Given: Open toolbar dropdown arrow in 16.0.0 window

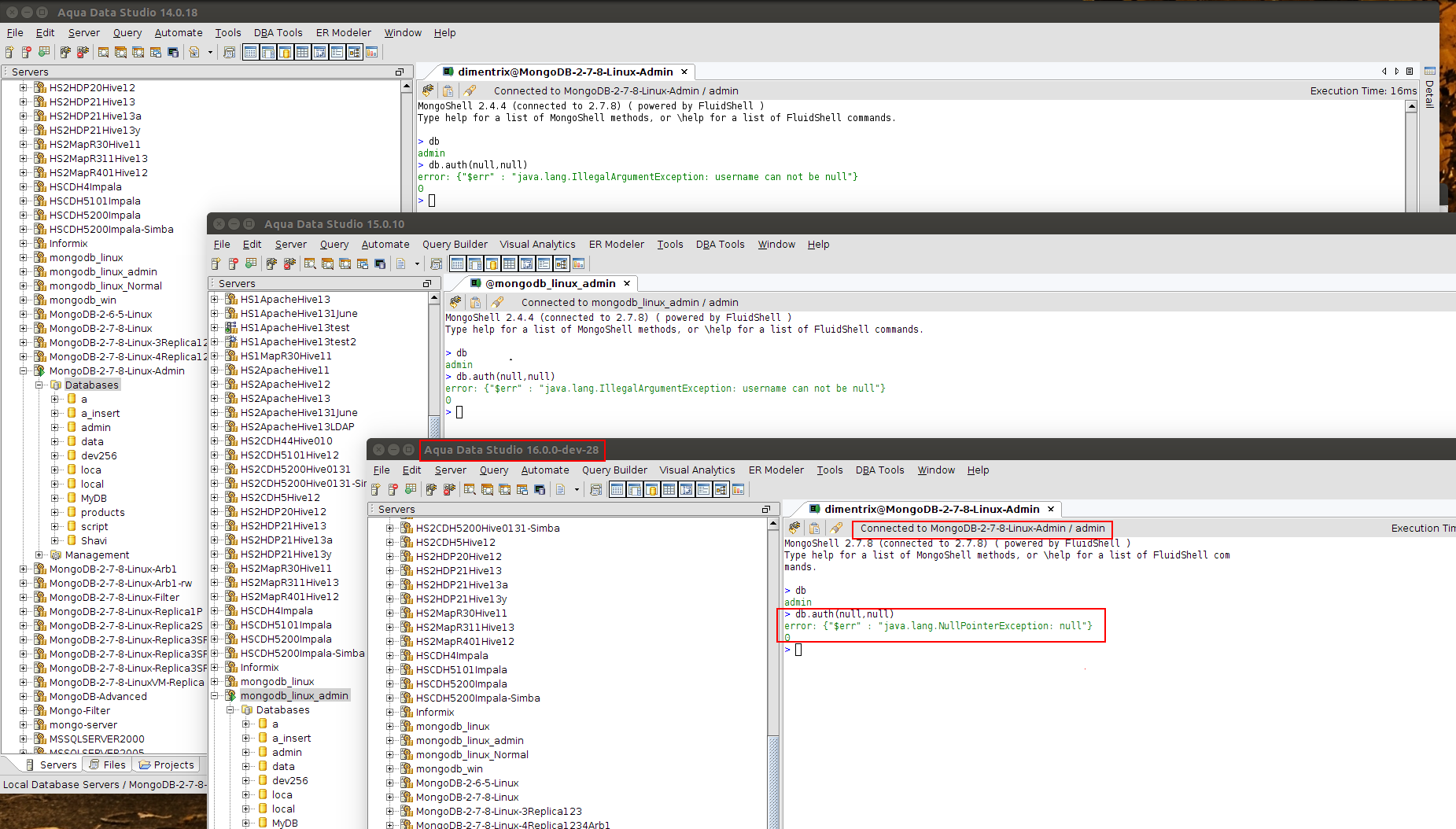Looking at the screenshot, I should [577, 489].
